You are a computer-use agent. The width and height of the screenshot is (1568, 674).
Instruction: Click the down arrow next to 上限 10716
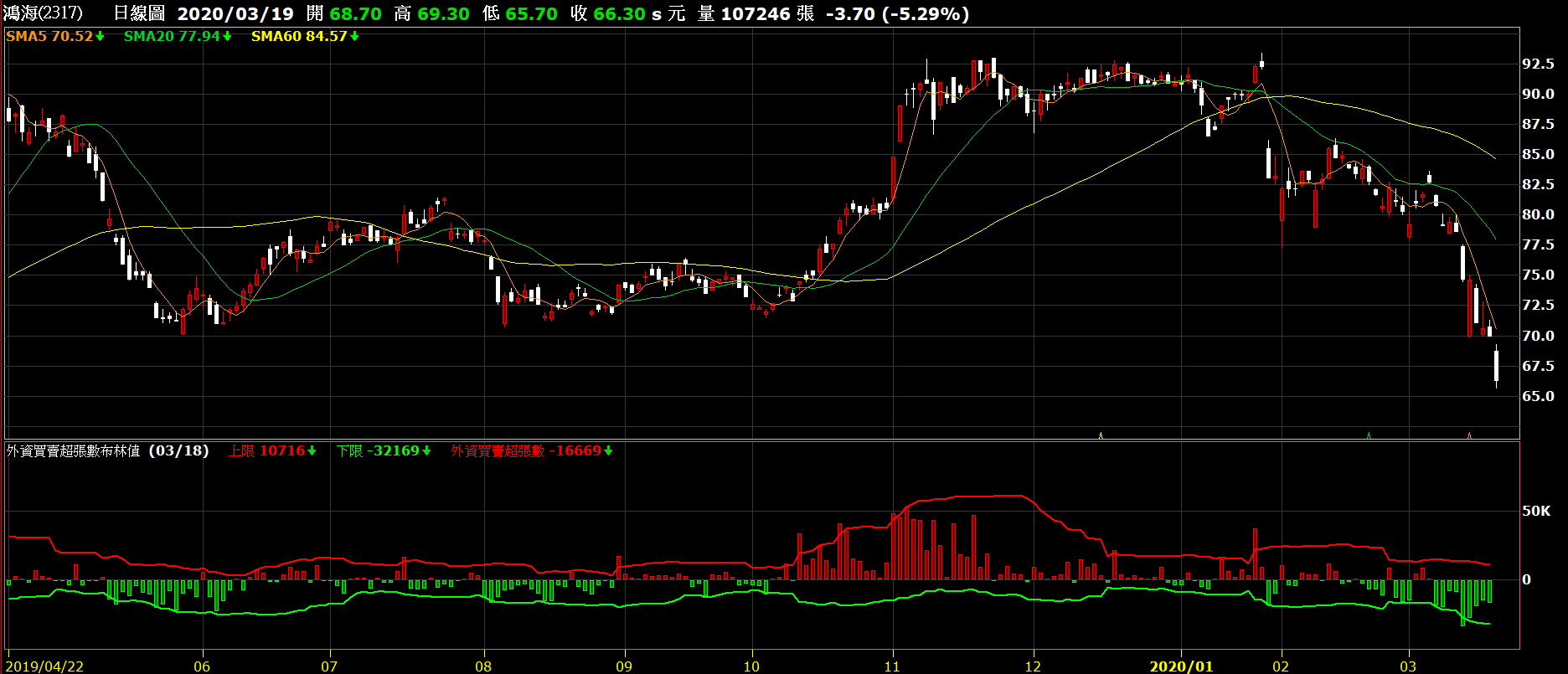[312, 451]
